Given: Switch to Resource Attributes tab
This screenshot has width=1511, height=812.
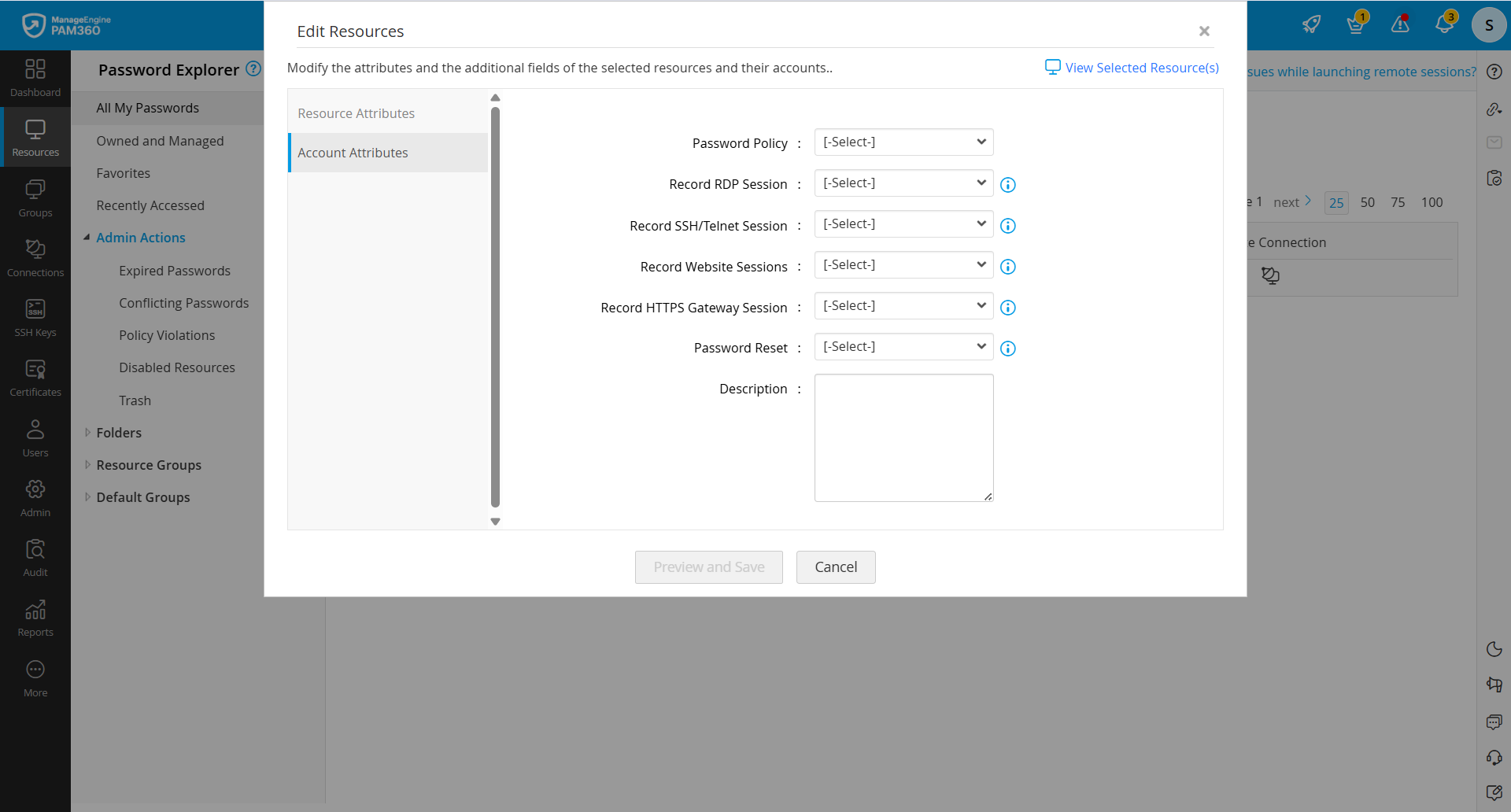Looking at the screenshot, I should click(x=356, y=113).
